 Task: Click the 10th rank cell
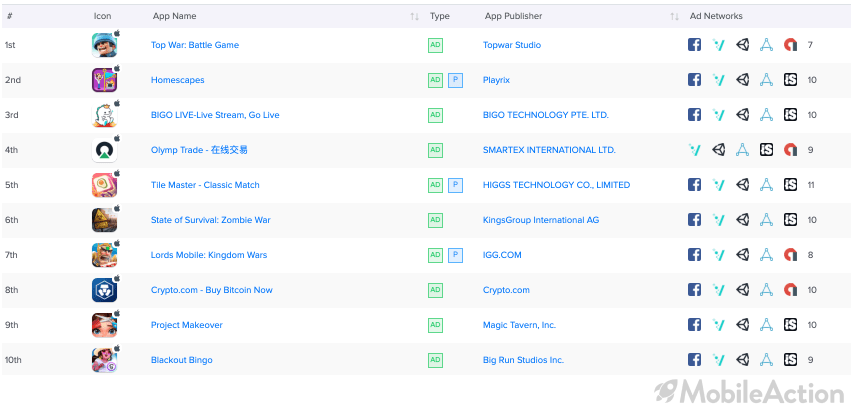click(x=13, y=360)
